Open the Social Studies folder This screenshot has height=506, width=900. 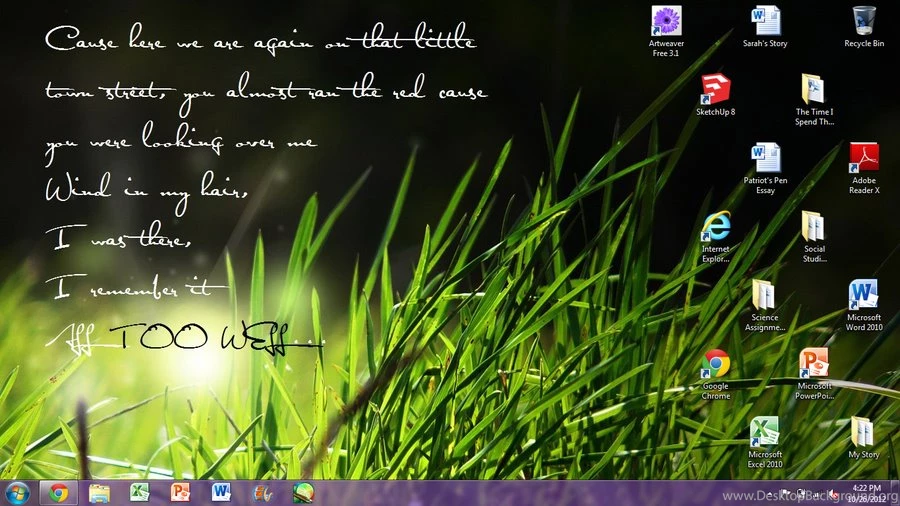tap(813, 226)
